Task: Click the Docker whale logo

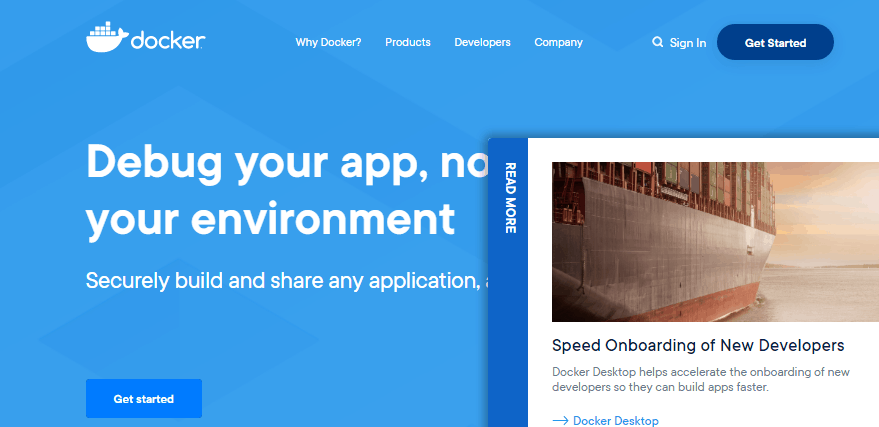Action: point(145,38)
